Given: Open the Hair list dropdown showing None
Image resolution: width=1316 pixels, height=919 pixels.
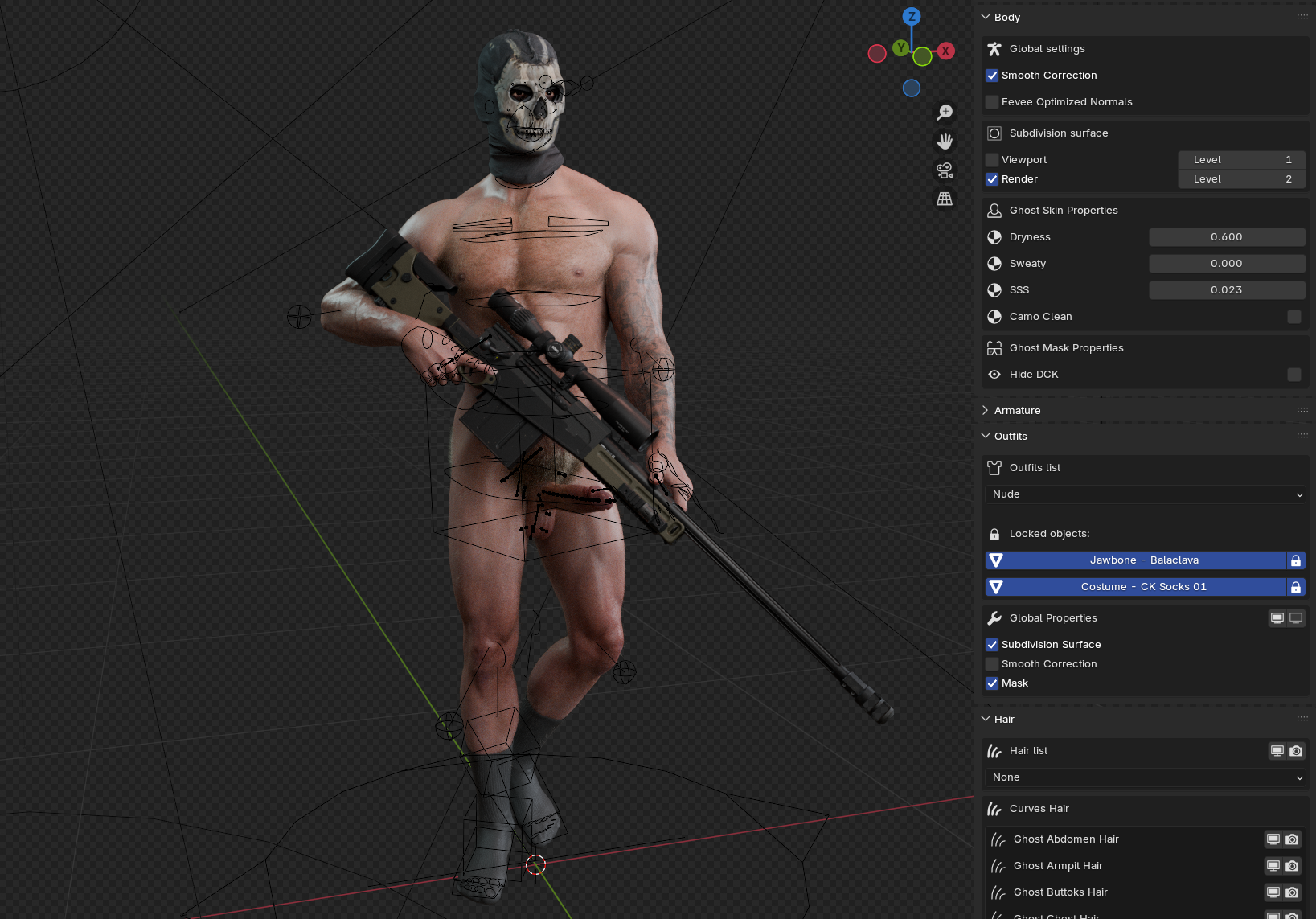Looking at the screenshot, I should [x=1145, y=777].
